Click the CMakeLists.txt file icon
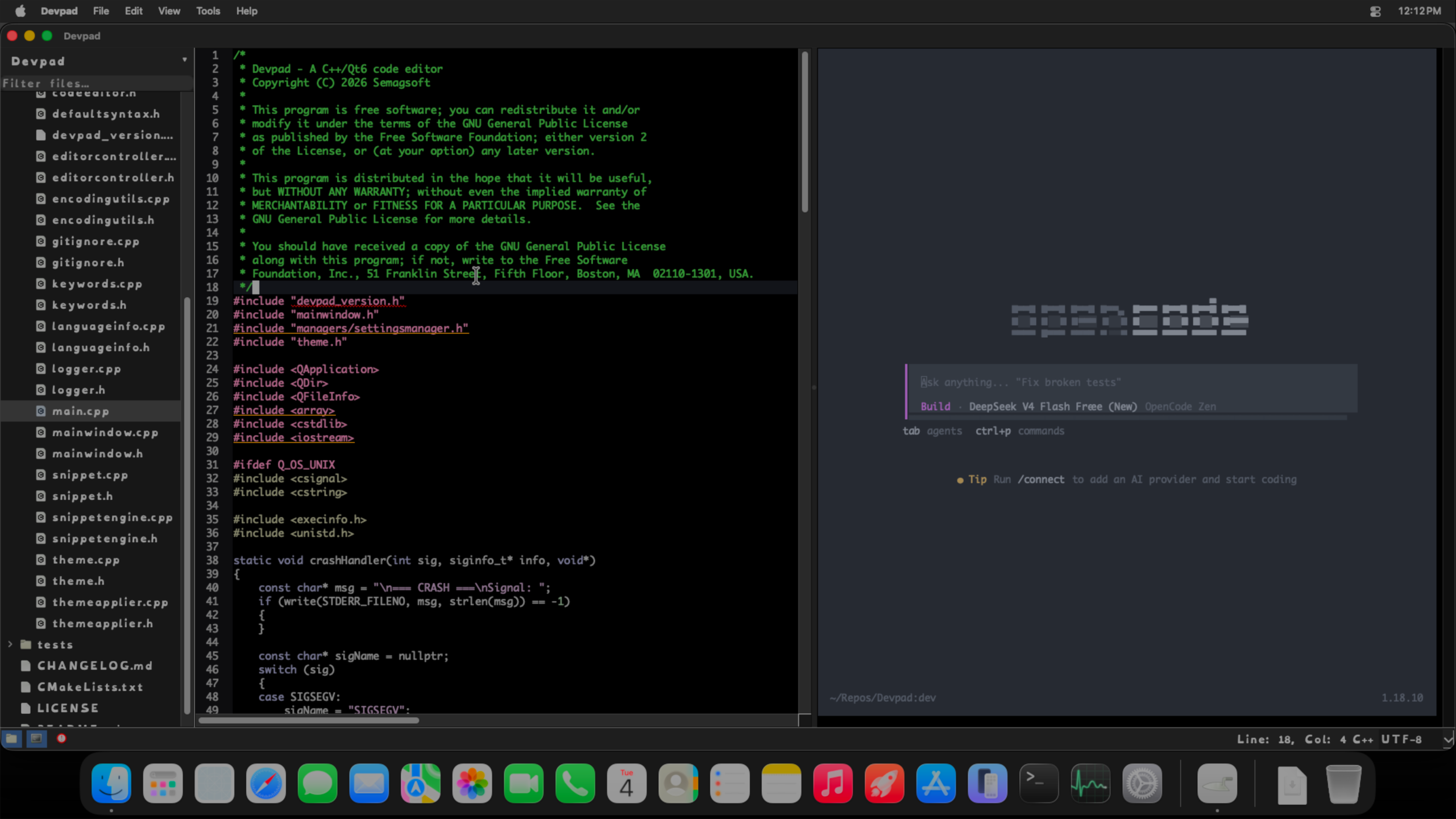This screenshot has height=819, width=1456. [26, 687]
